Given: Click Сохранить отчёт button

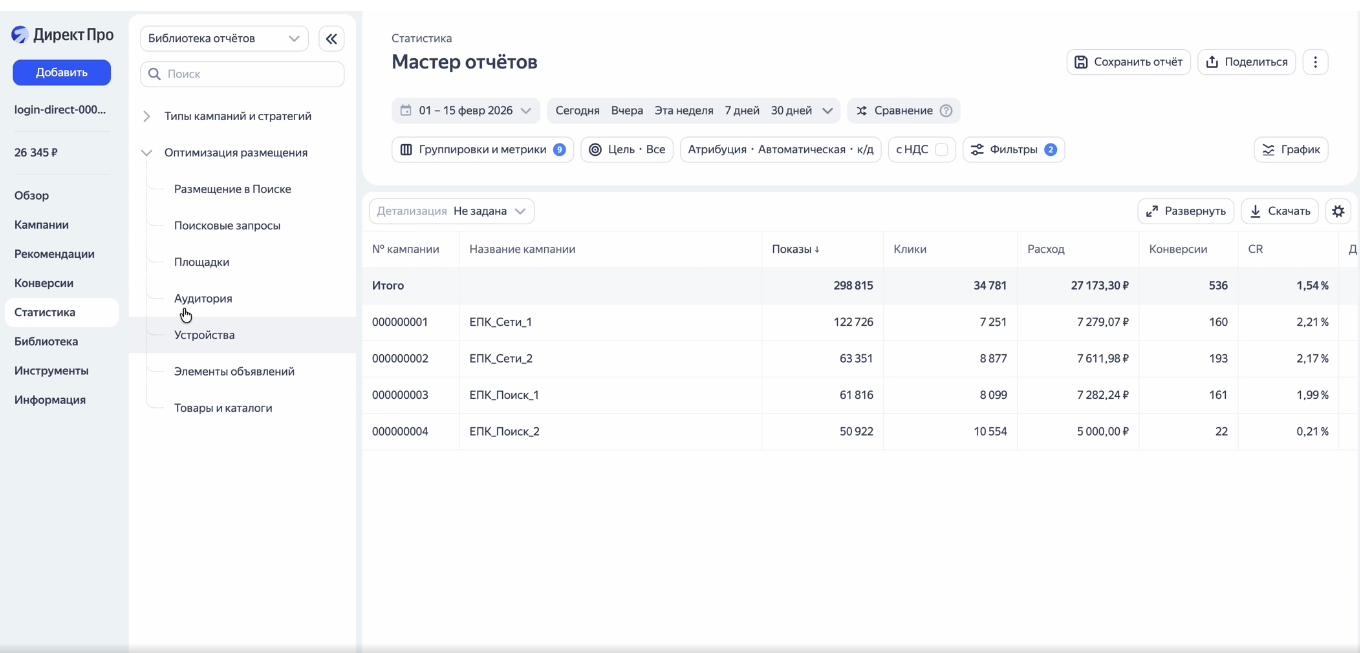Looking at the screenshot, I should [x=1128, y=62].
